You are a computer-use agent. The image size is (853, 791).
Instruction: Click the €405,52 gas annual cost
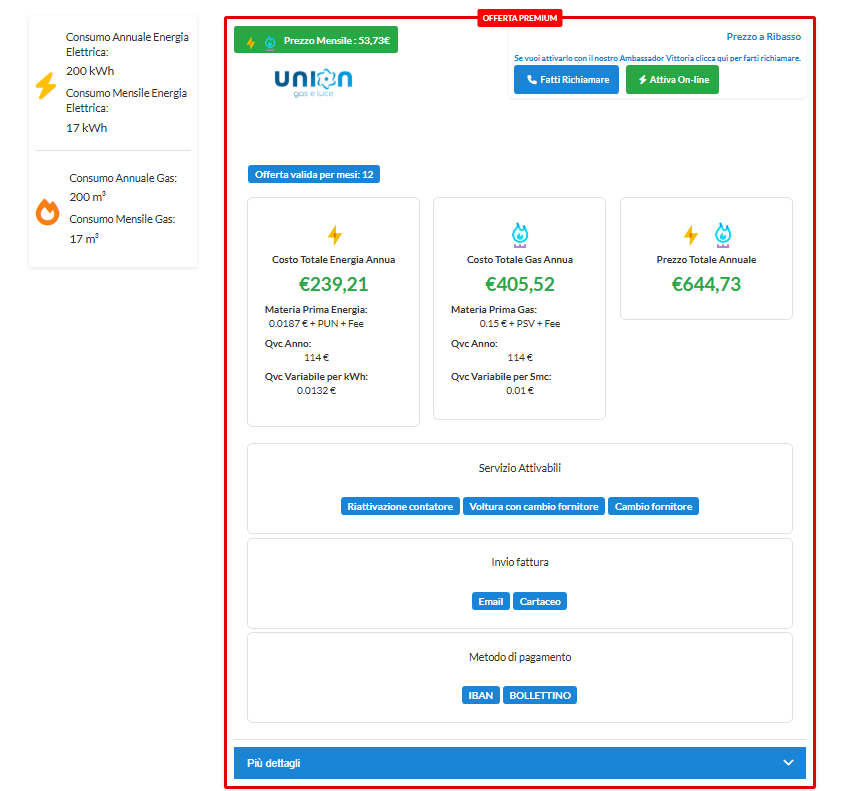point(520,284)
